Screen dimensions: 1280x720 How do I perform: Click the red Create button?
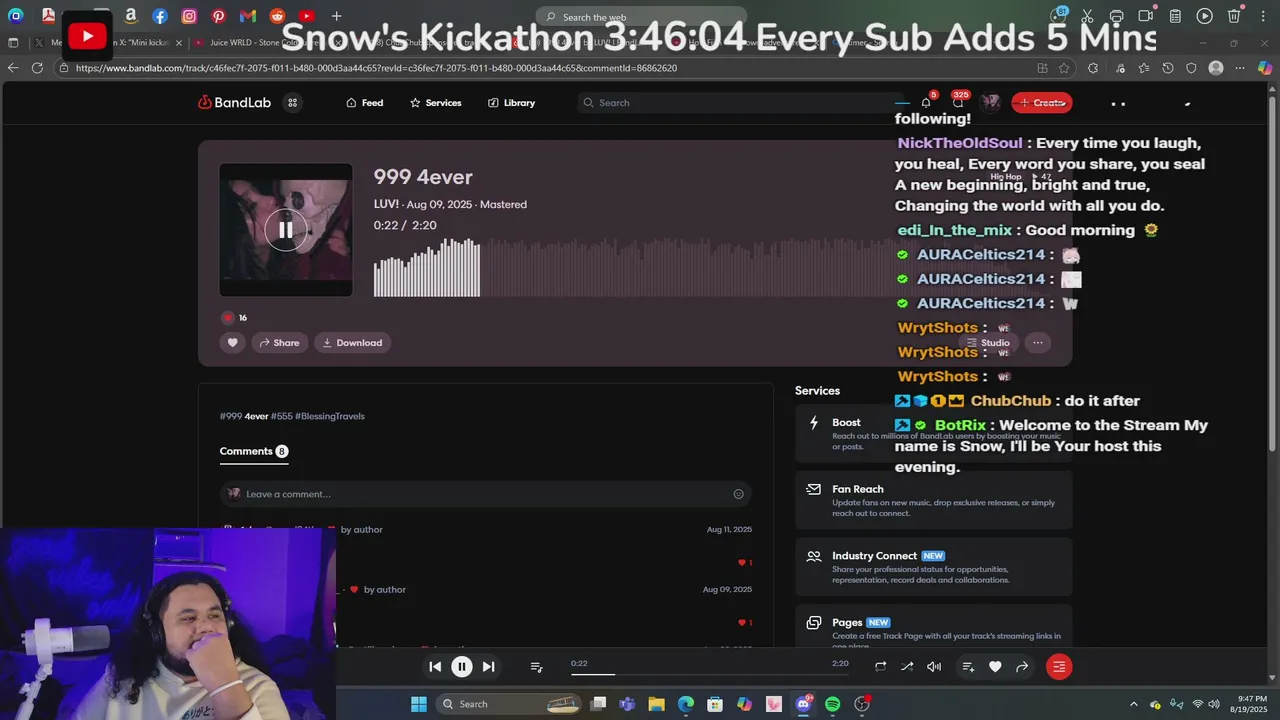click(x=1042, y=103)
